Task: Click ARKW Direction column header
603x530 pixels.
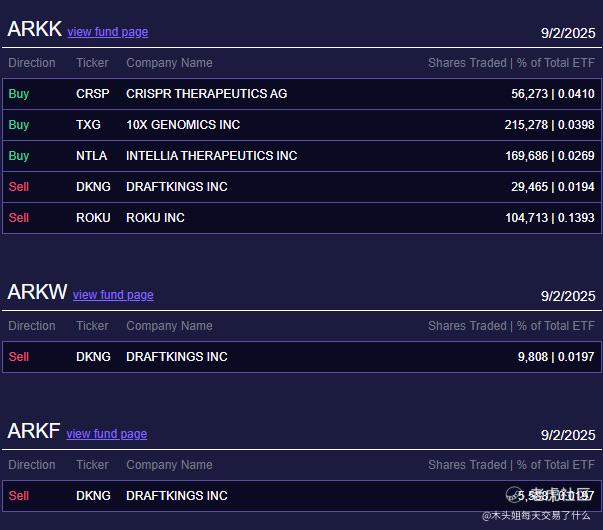Action: pos(32,326)
